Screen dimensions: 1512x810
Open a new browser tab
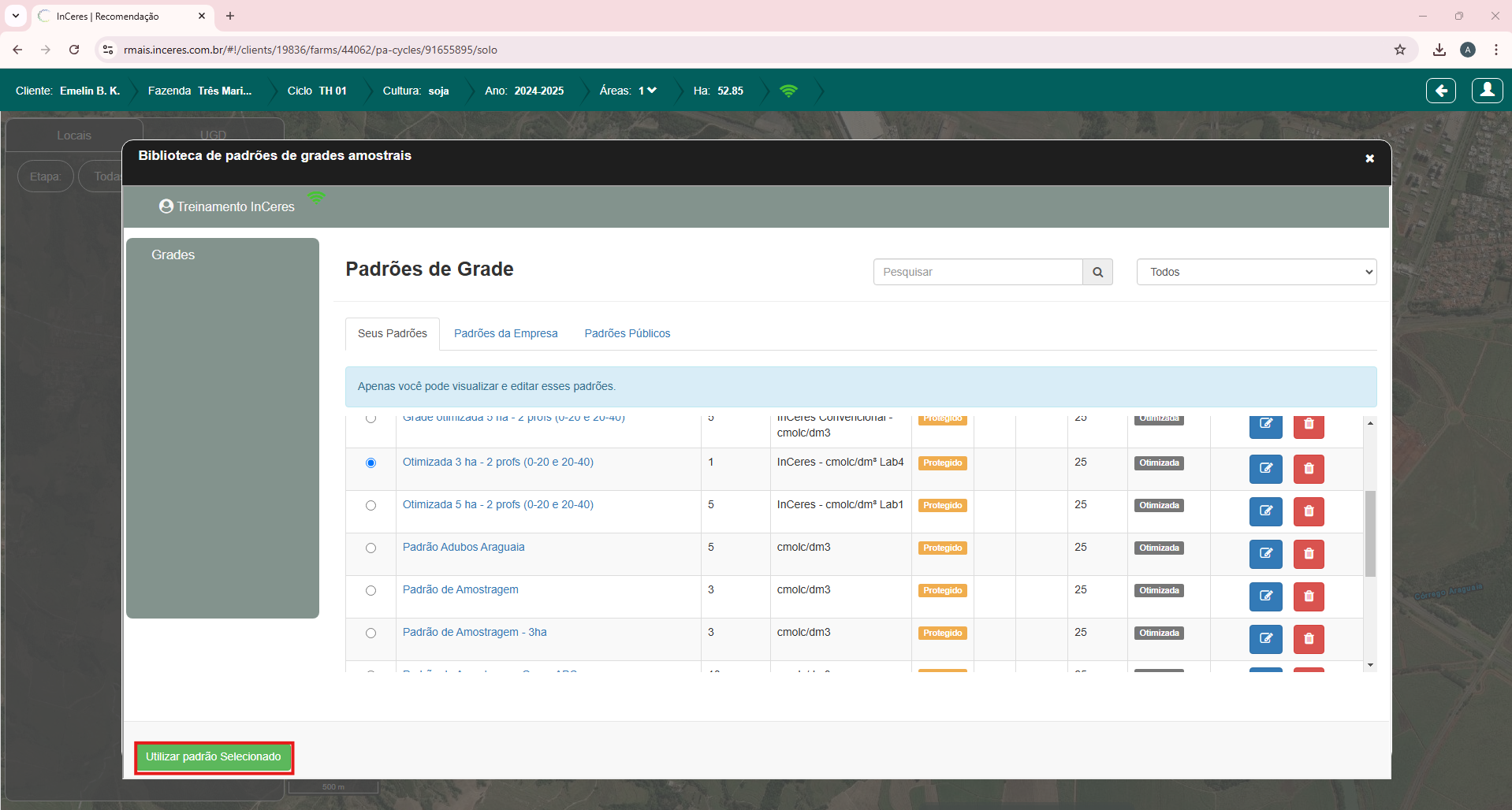pyautogui.click(x=230, y=16)
